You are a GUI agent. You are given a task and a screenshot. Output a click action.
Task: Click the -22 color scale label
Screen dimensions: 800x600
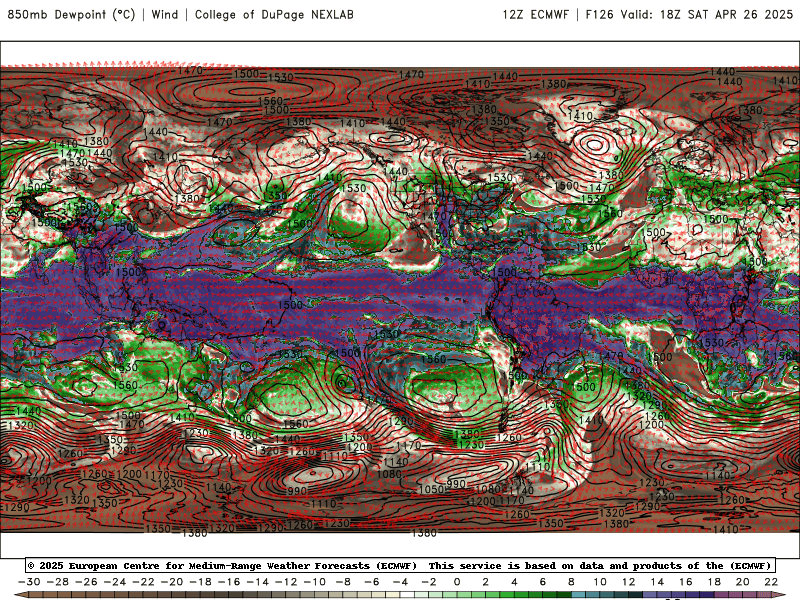pyautogui.click(x=143, y=582)
